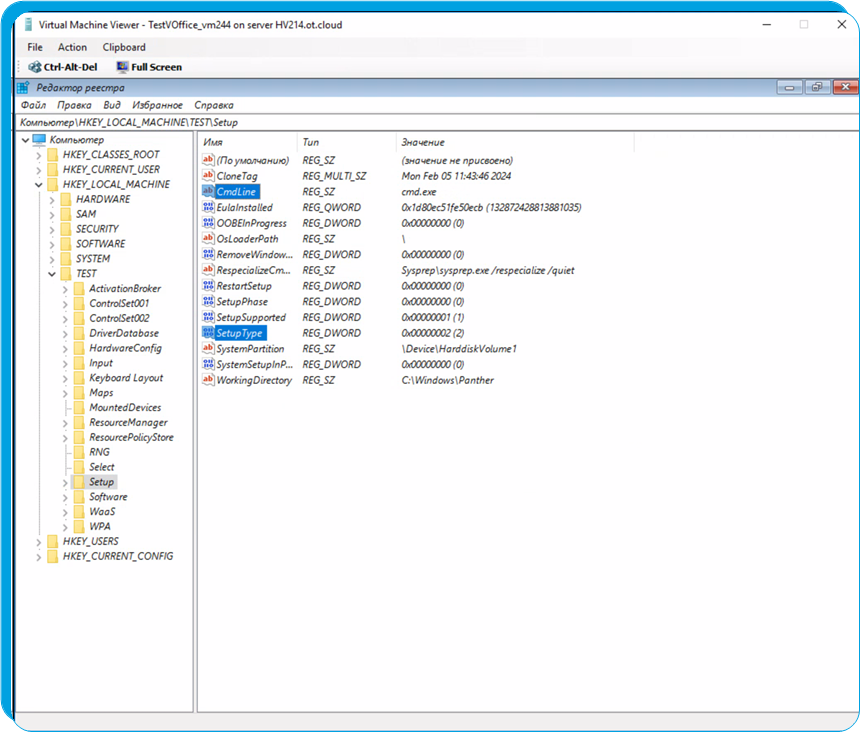Expand the SOFTWARE key arrow
Screen dimensions: 860x732
tap(52, 244)
